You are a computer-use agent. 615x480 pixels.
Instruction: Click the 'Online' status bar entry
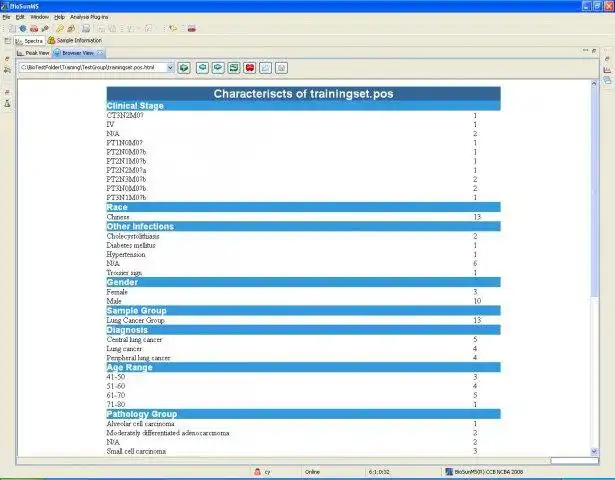click(x=312, y=472)
